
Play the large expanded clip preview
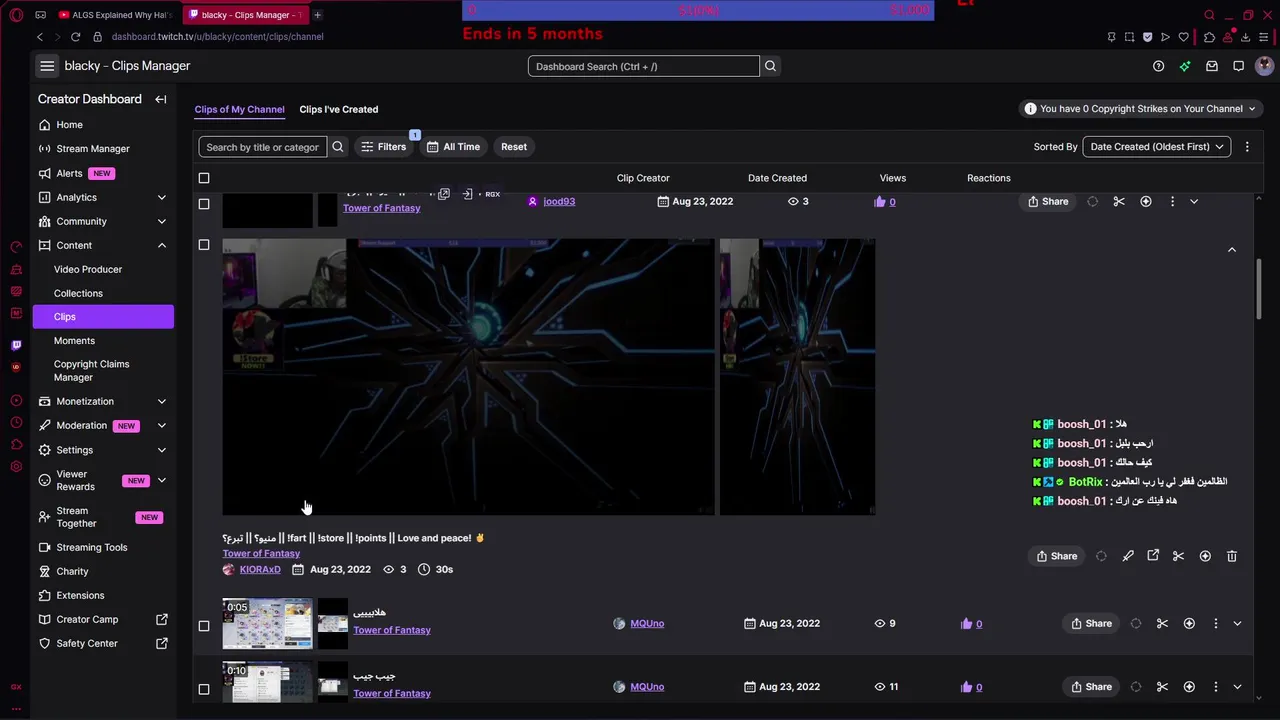(x=468, y=377)
